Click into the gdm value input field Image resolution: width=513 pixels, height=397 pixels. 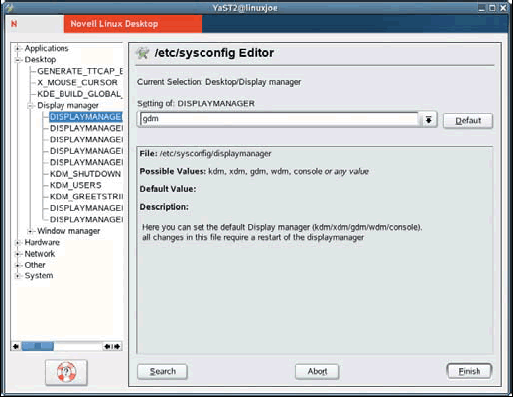279,119
